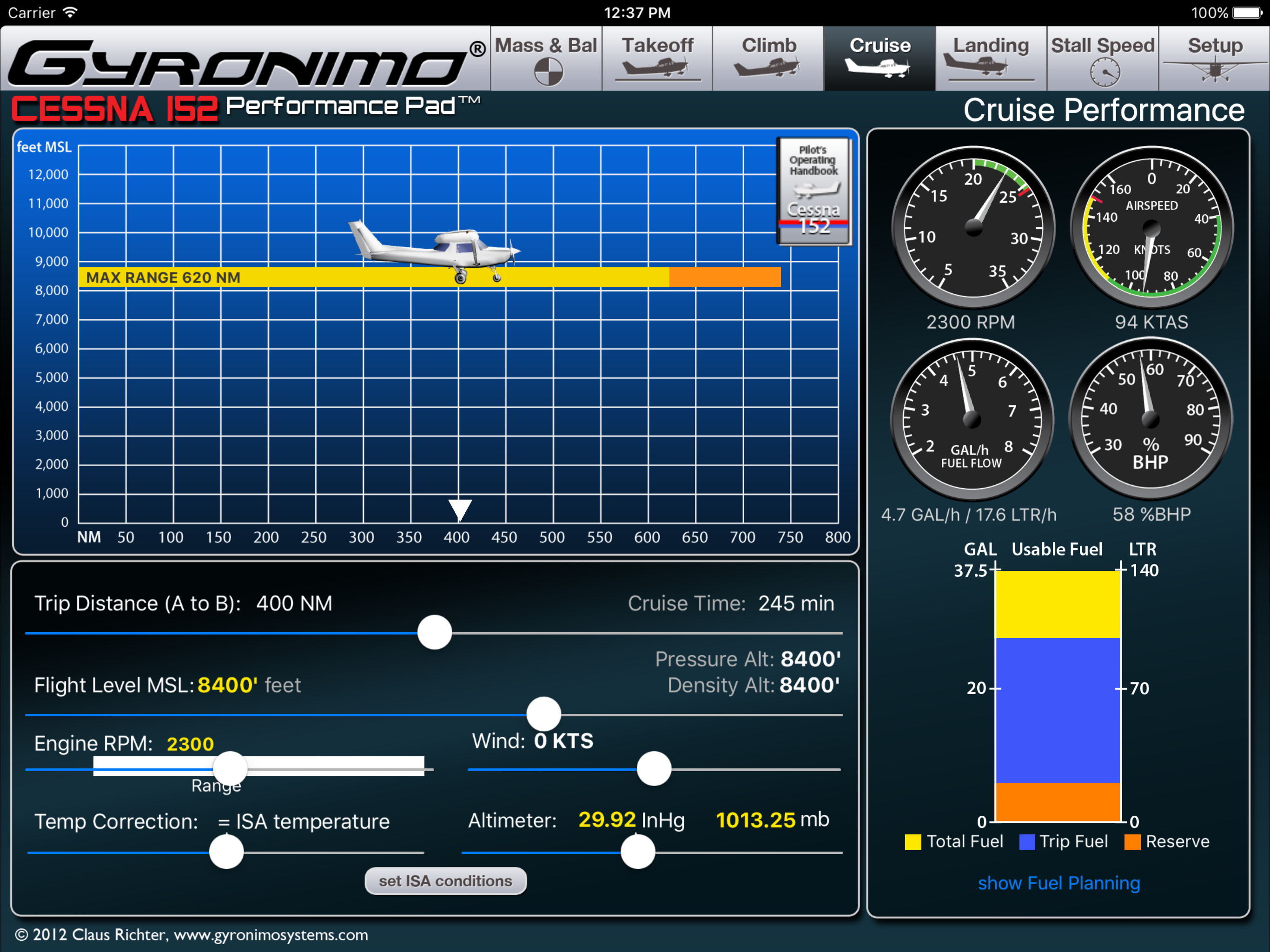Image resolution: width=1270 pixels, height=952 pixels.
Task: Tap the % BHP power gauge
Action: click(x=1150, y=419)
